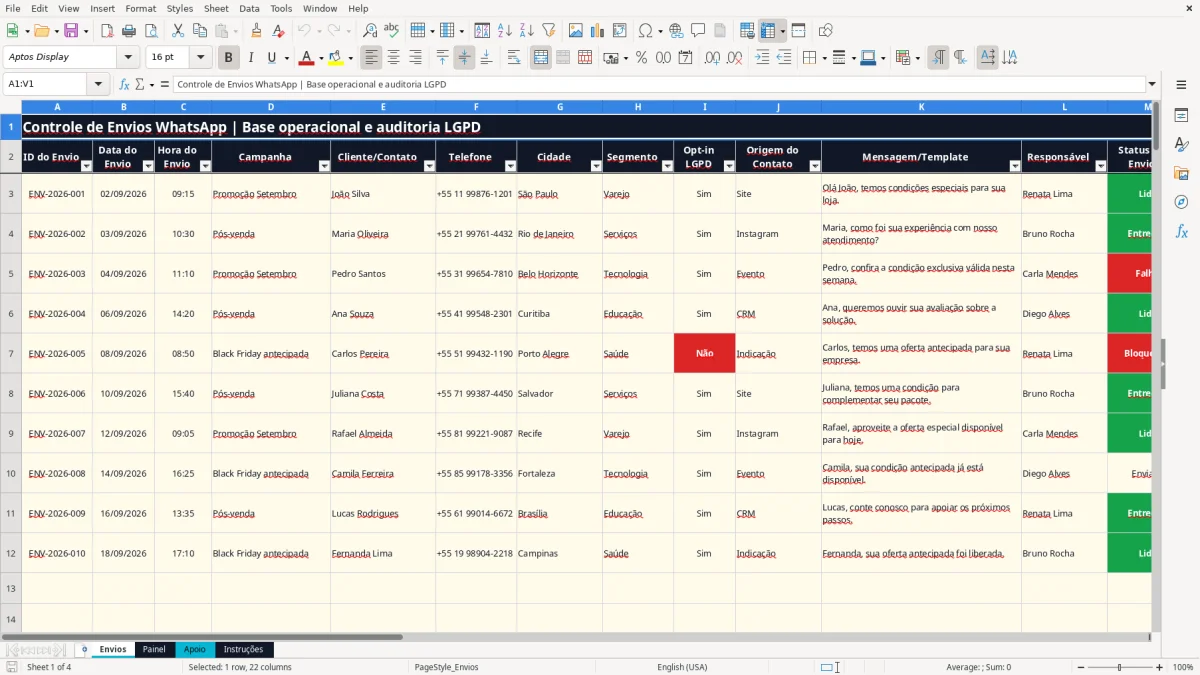Center text horizontally
Viewport: 1200px width, 675px height.
tap(394, 58)
